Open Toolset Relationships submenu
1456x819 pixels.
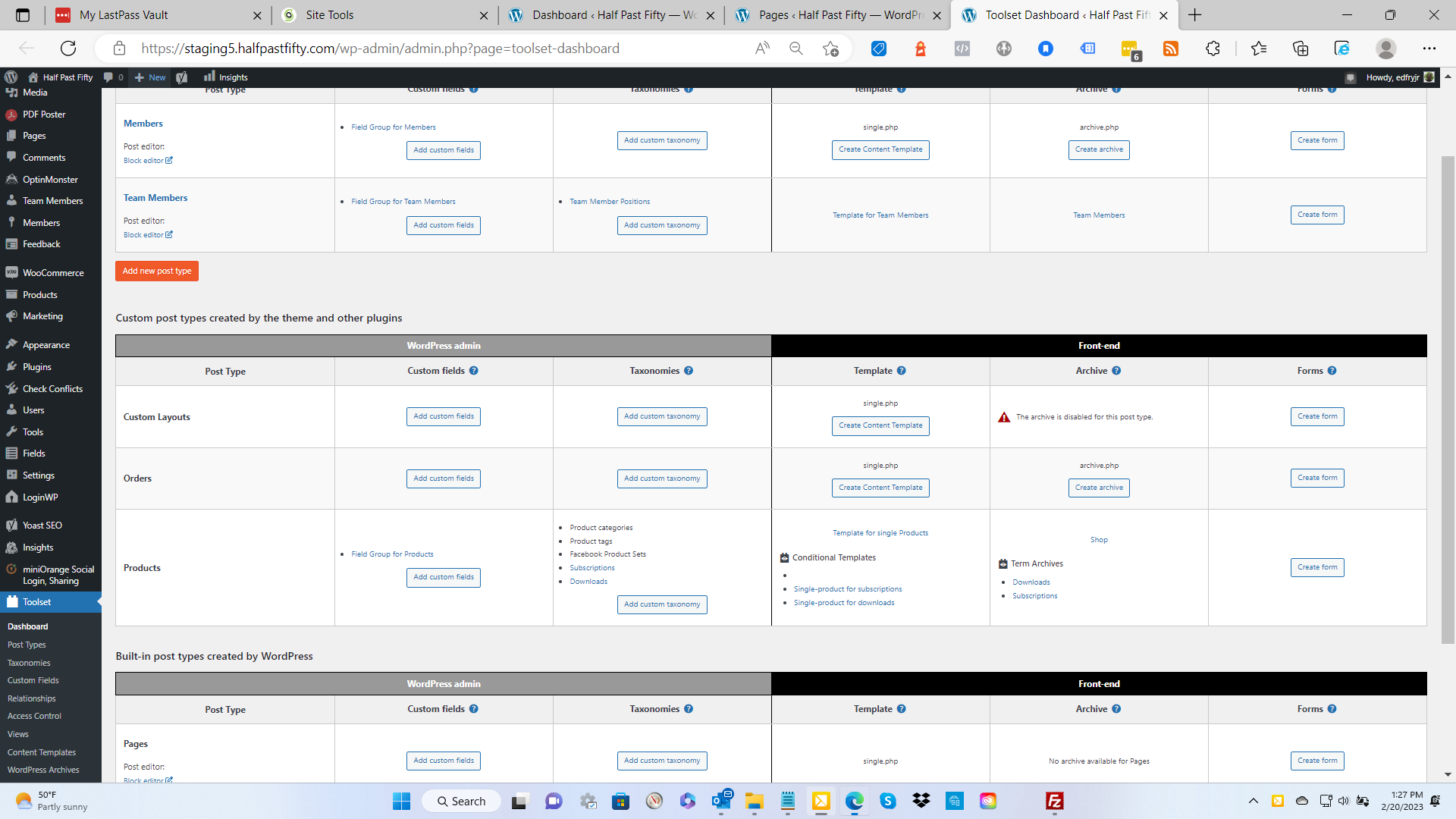(32, 698)
